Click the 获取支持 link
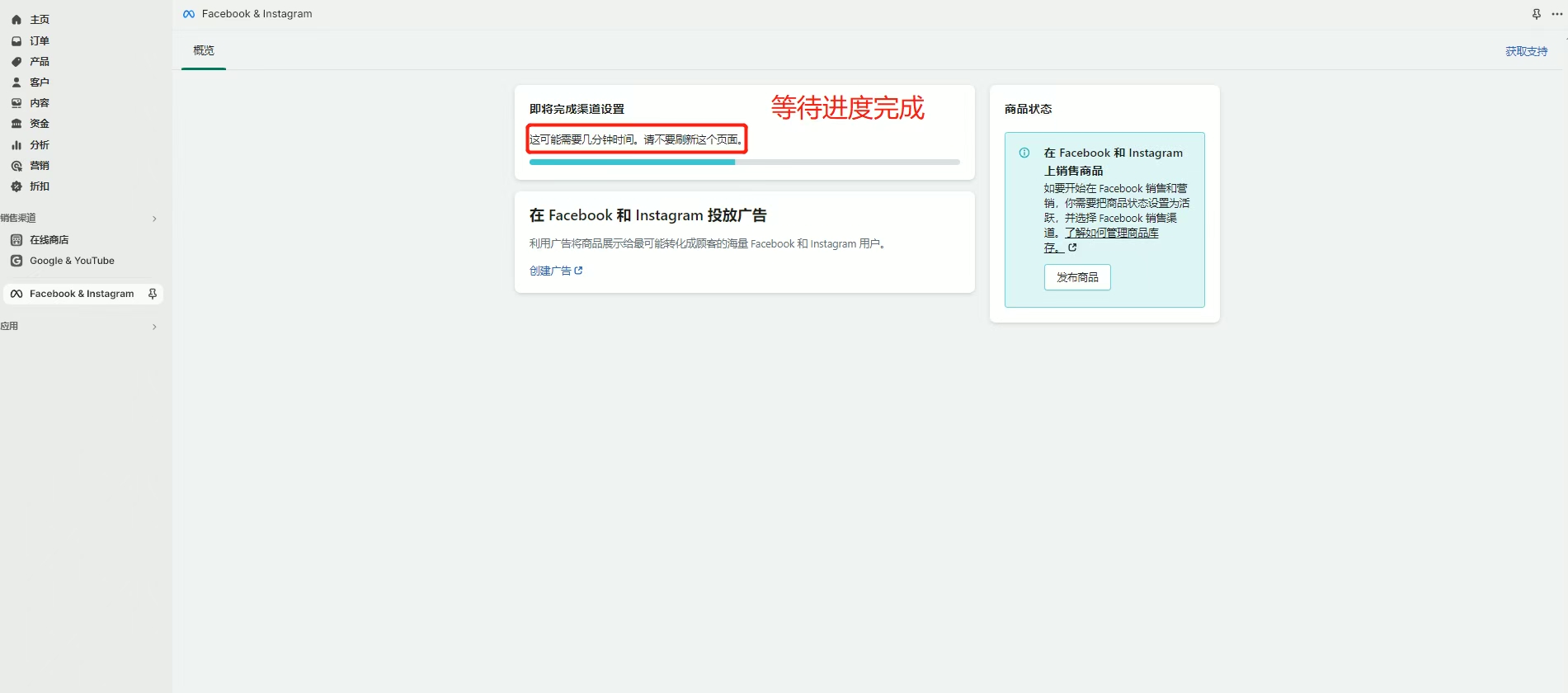The image size is (1568, 693). (1526, 51)
